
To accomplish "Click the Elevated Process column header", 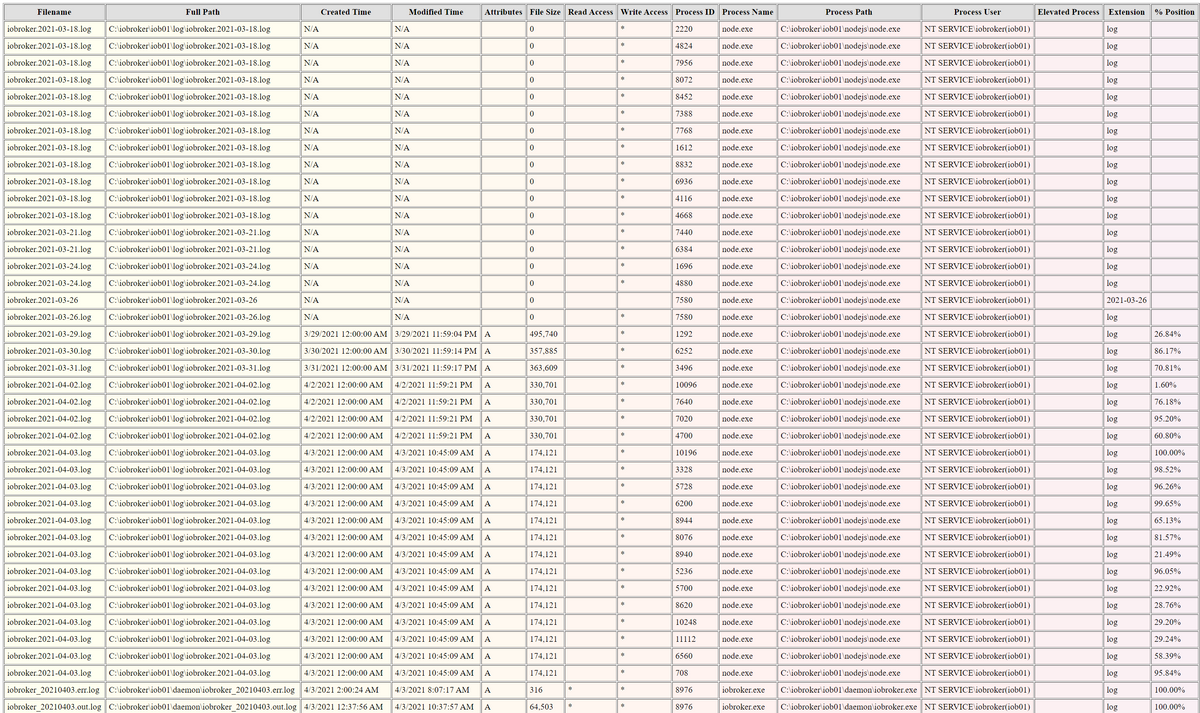I will click(x=1068, y=12).
